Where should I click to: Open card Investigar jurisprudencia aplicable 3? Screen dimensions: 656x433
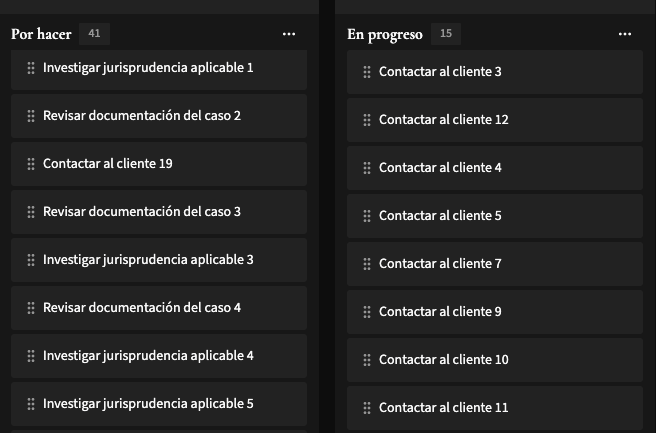tap(148, 260)
